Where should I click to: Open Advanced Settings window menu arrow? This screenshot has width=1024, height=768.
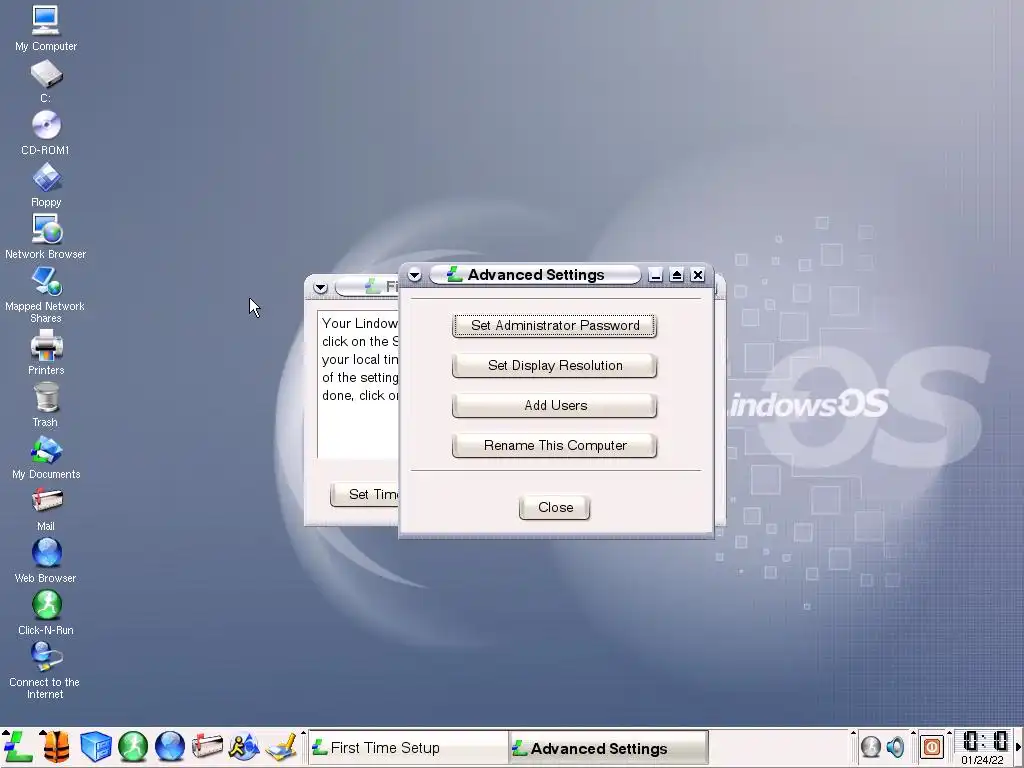click(x=414, y=276)
